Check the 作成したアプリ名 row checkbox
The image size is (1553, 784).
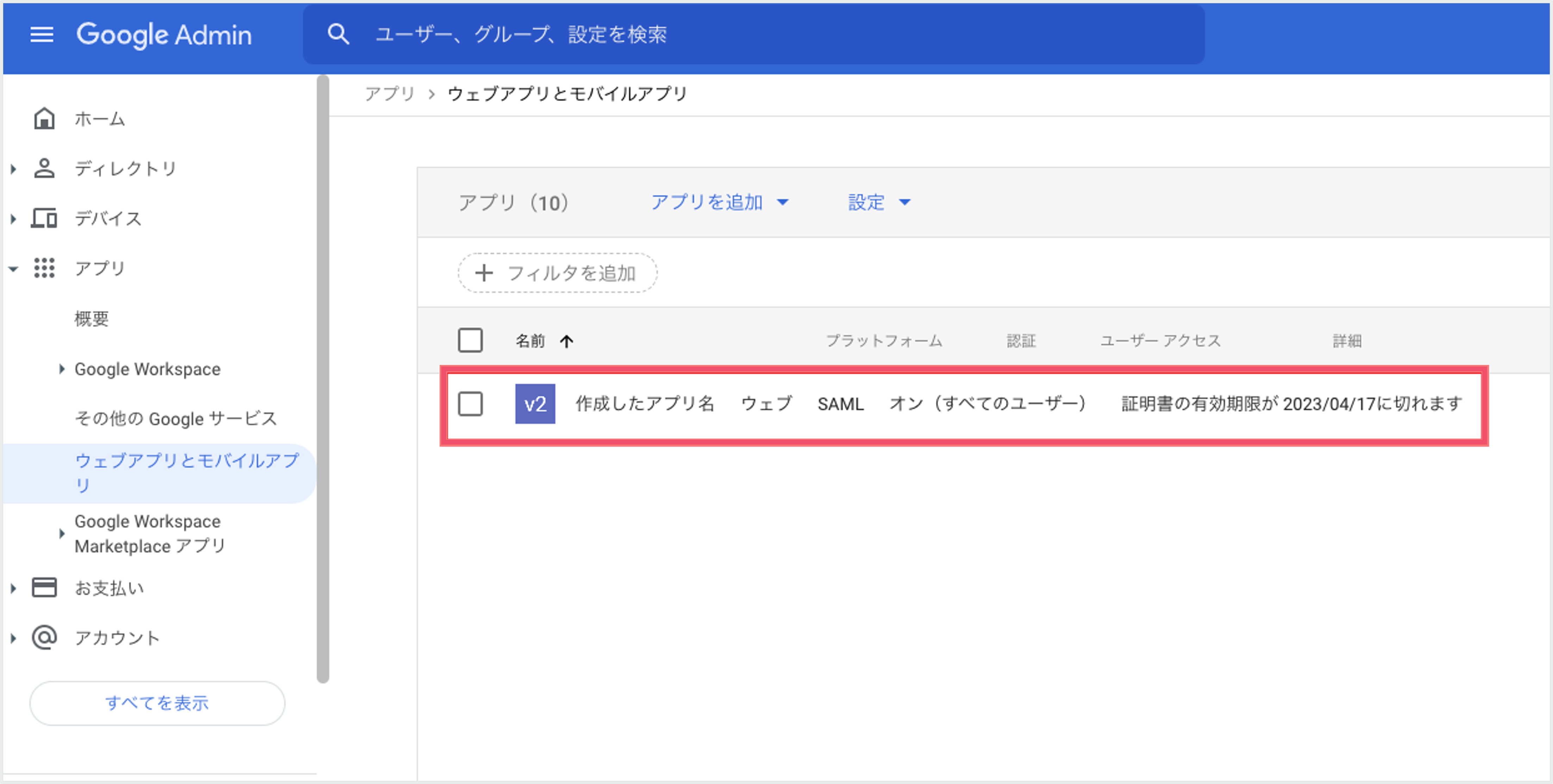470,404
